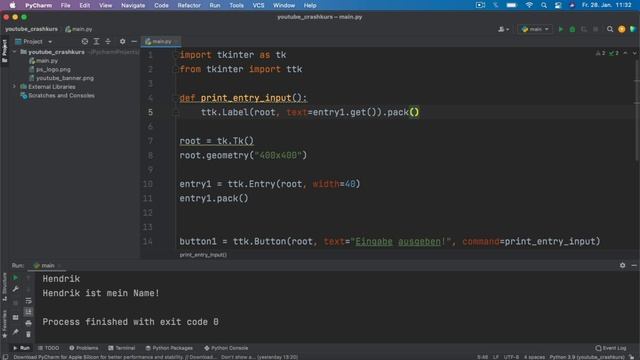This screenshot has height=360, width=640.
Task: Open macOS Spotlight search icon
Action: 544,5
